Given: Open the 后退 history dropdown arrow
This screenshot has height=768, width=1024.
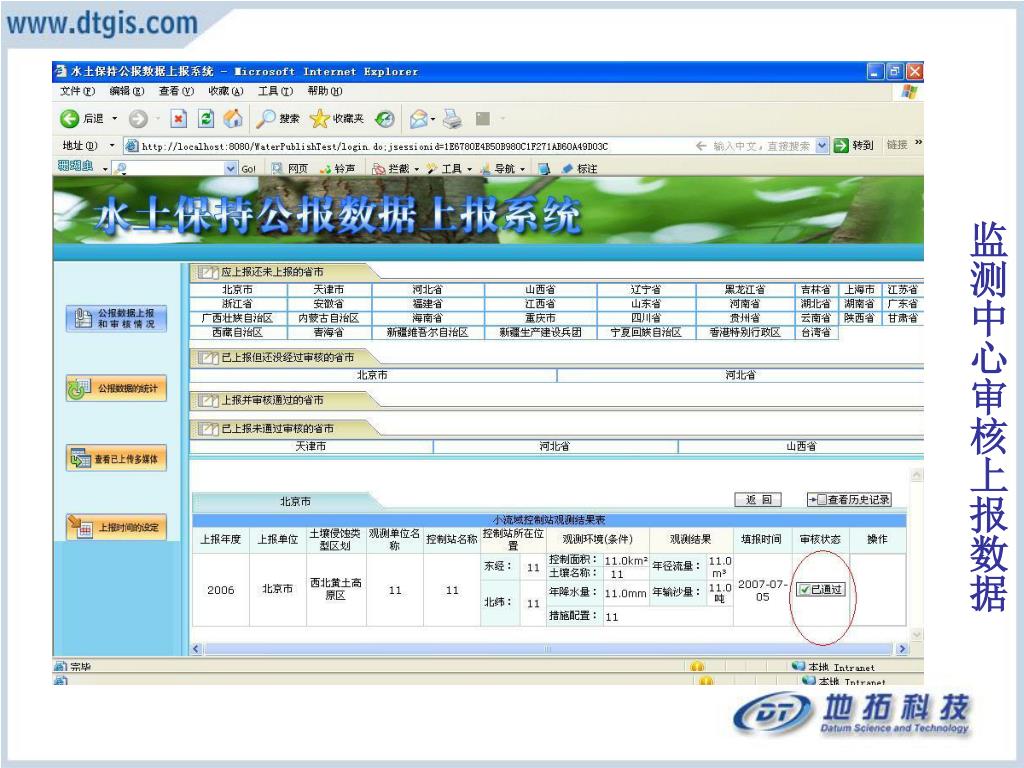Looking at the screenshot, I should point(115,119).
